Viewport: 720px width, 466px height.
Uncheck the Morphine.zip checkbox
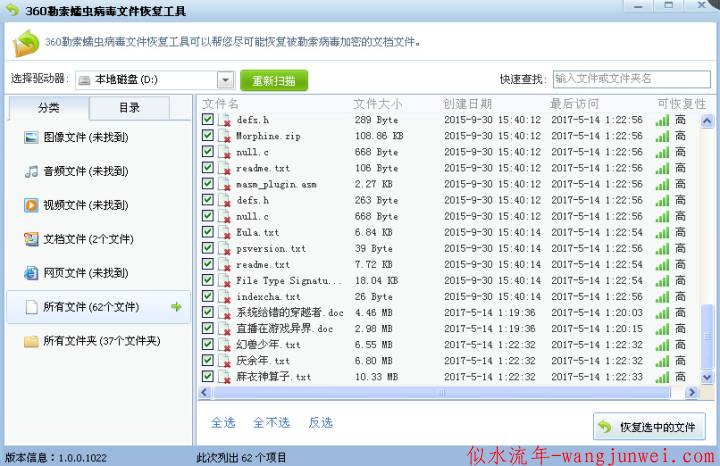click(x=208, y=135)
